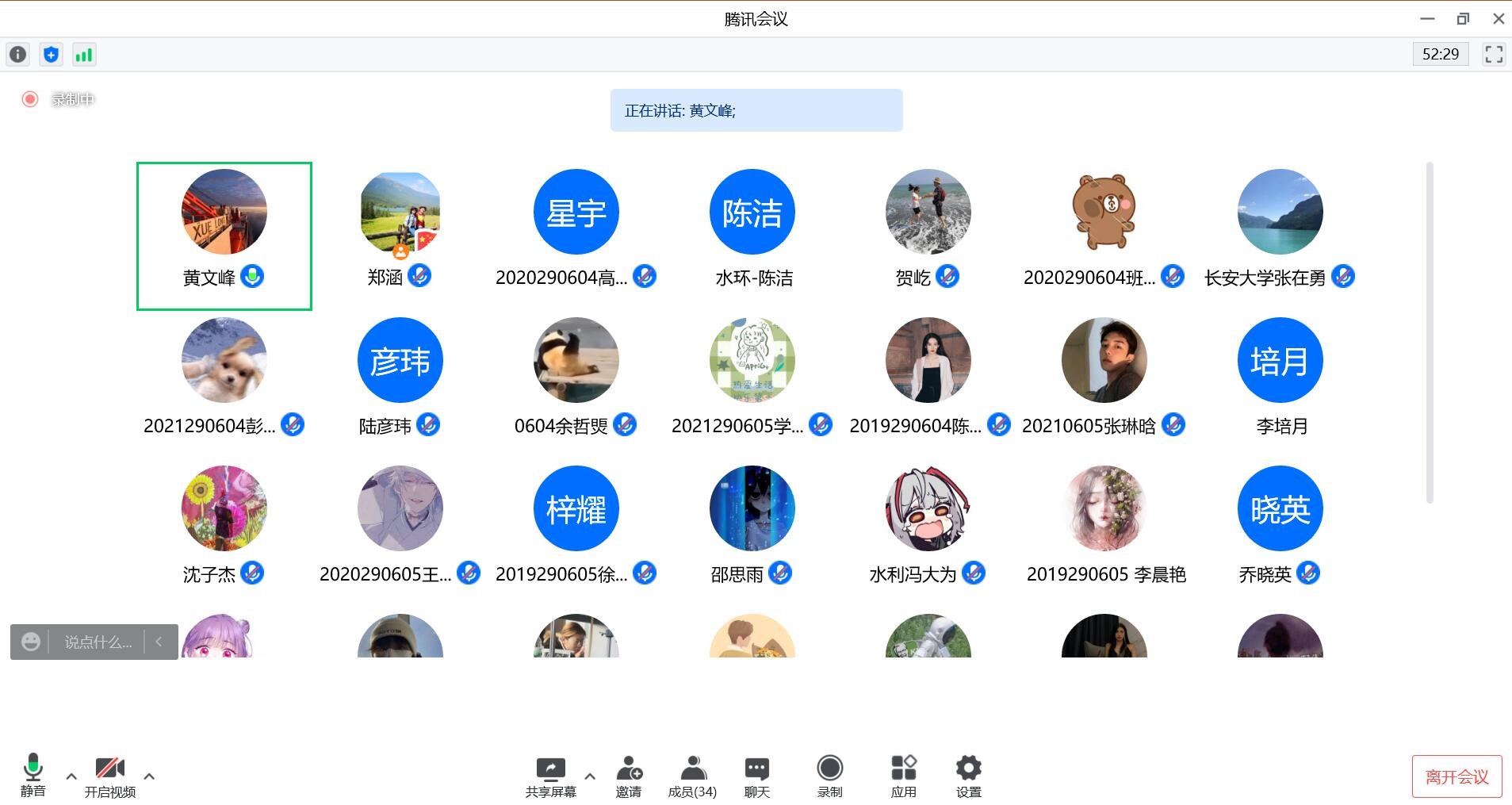This screenshot has width=1512, height=805.
Task: Check the green network signal icon
Action: [x=83, y=55]
